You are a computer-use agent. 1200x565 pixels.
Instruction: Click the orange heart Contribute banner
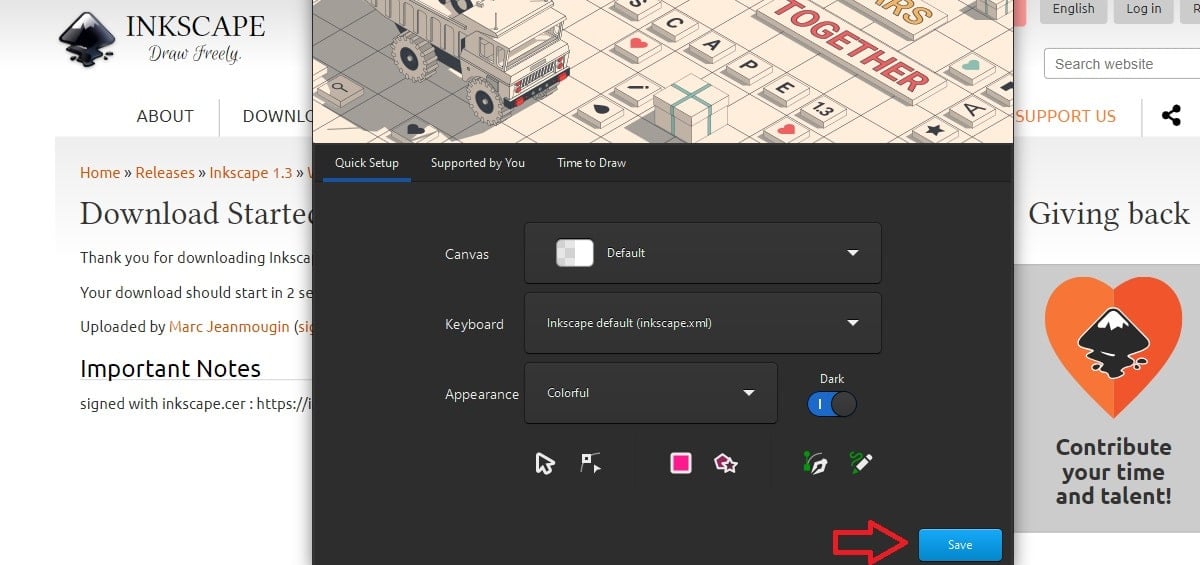point(1113,398)
